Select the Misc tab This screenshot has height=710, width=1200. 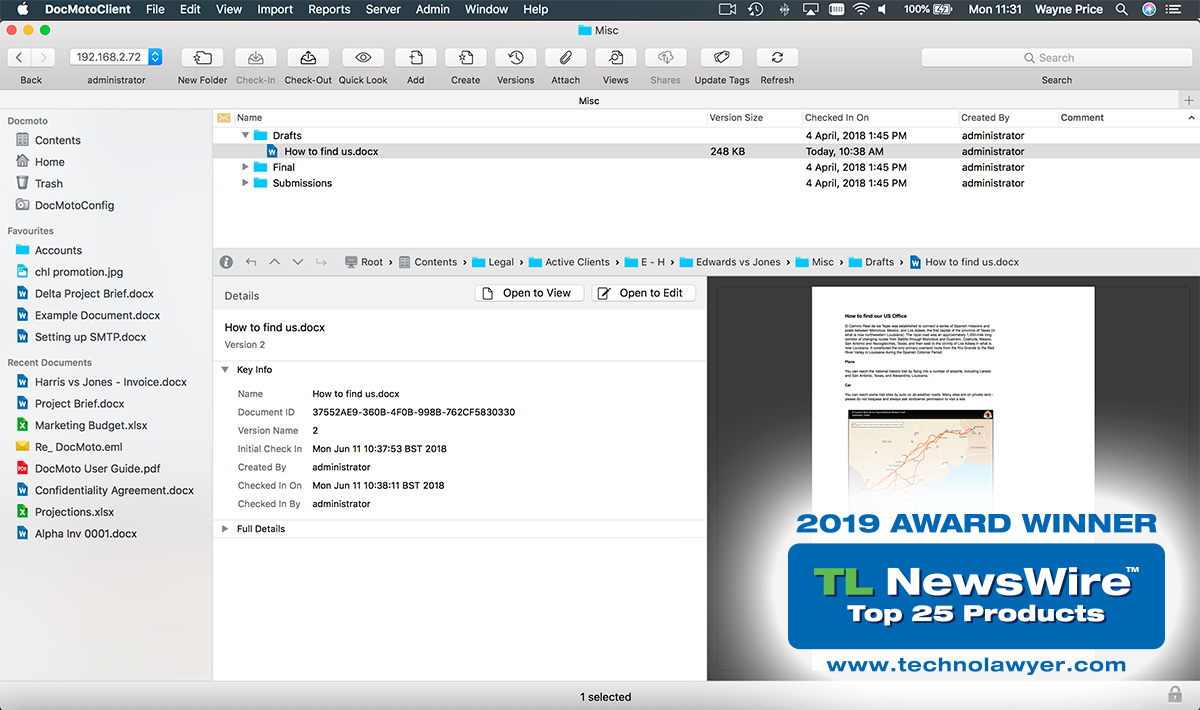589,101
